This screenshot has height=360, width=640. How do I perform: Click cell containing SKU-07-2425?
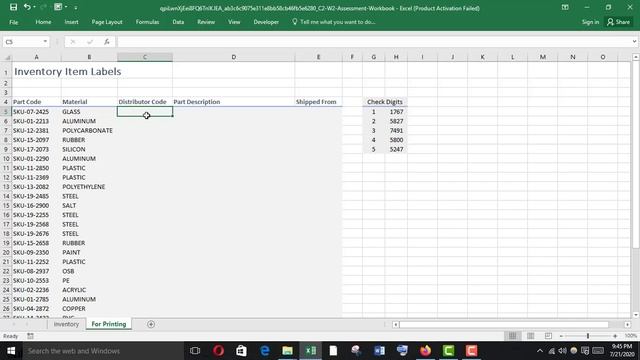36,111
